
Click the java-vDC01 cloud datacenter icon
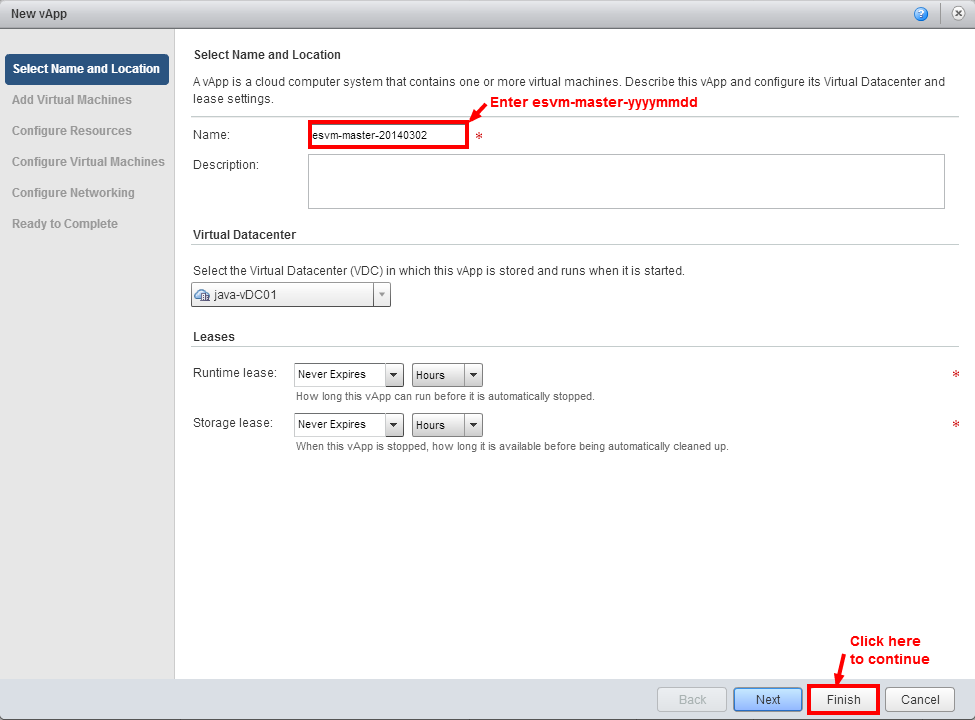click(x=202, y=295)
